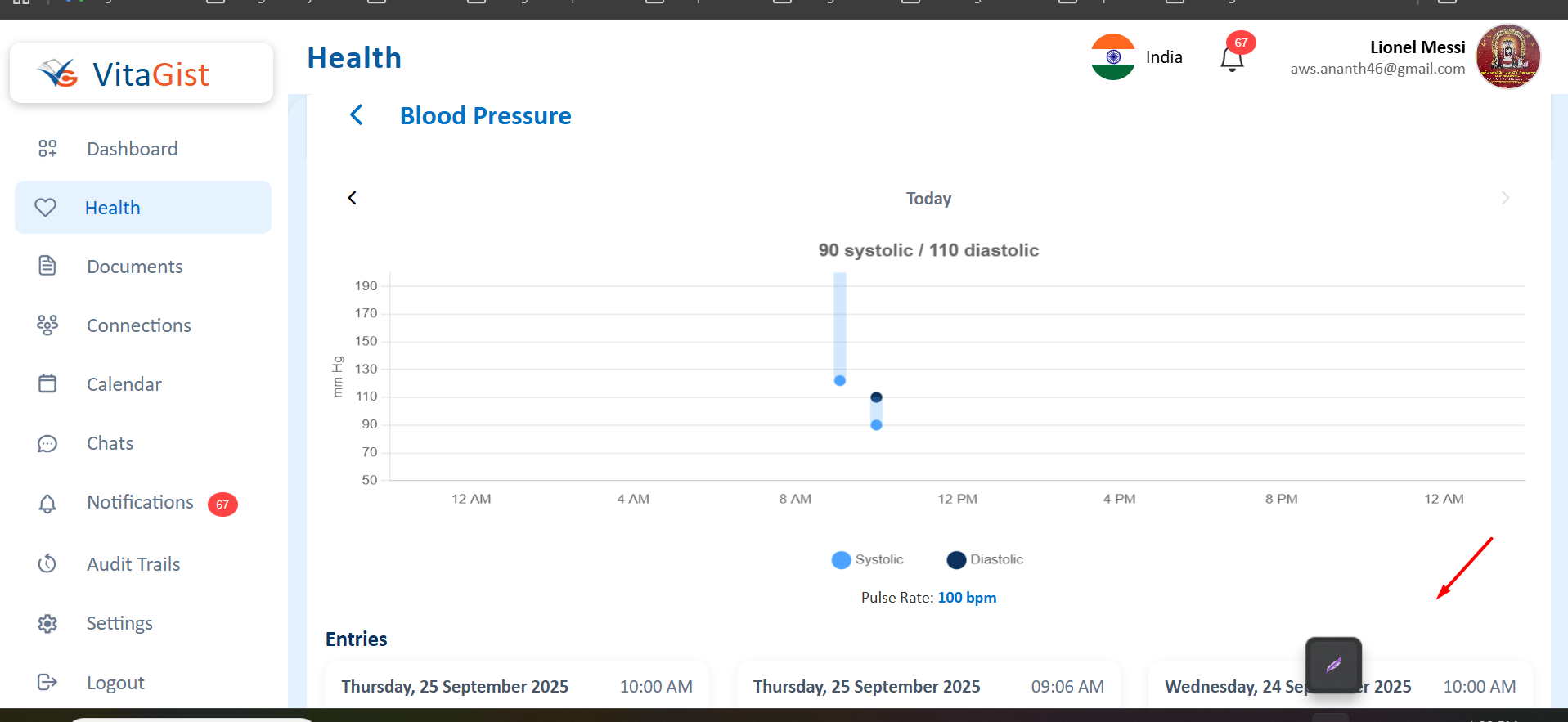Click the Calendar icon in sidebar

coord(47,383)
